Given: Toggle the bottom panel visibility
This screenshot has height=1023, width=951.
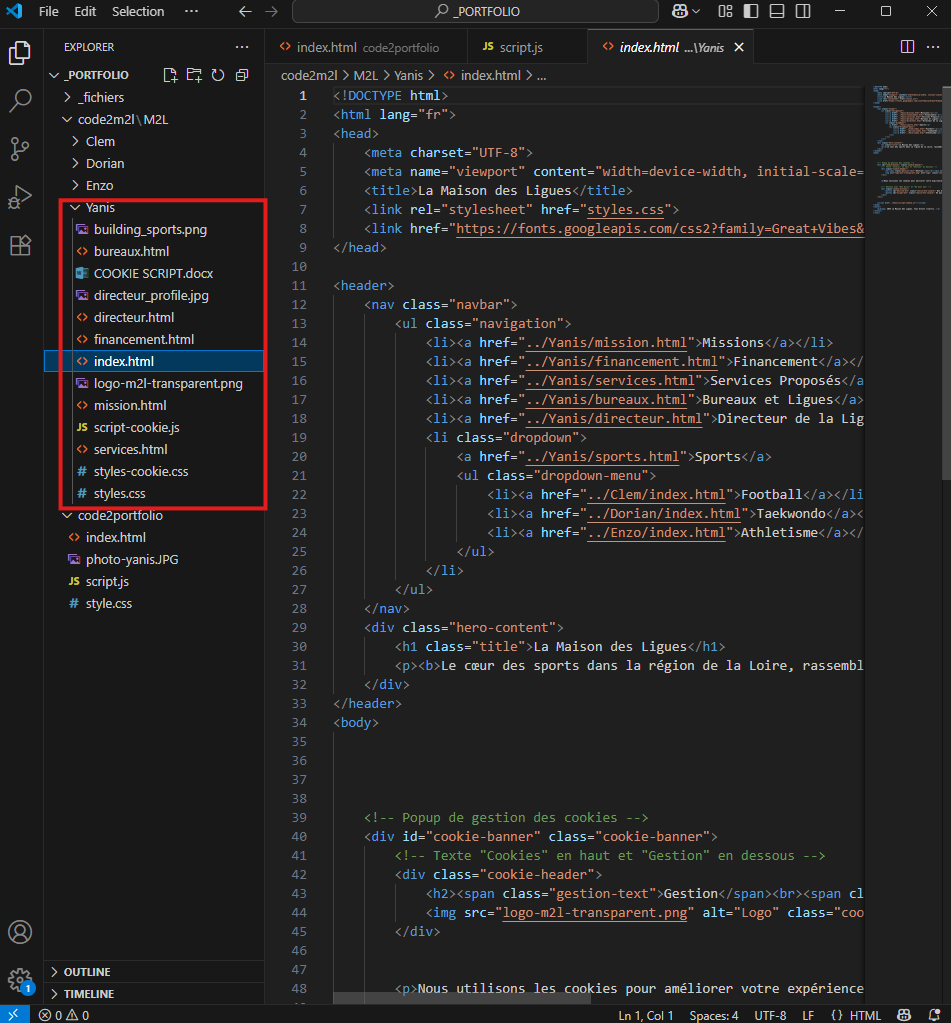Looking at the screenshot, I should coord(777,11).
